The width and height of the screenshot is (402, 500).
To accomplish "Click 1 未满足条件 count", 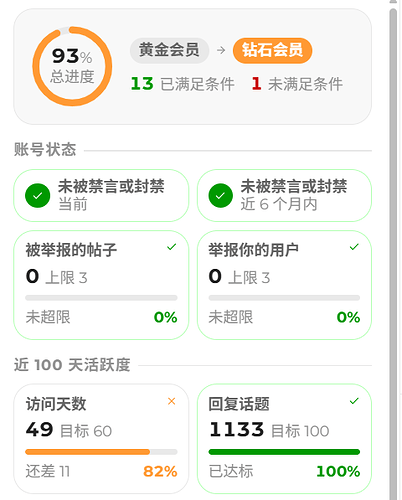I will (x=297, y=84).
